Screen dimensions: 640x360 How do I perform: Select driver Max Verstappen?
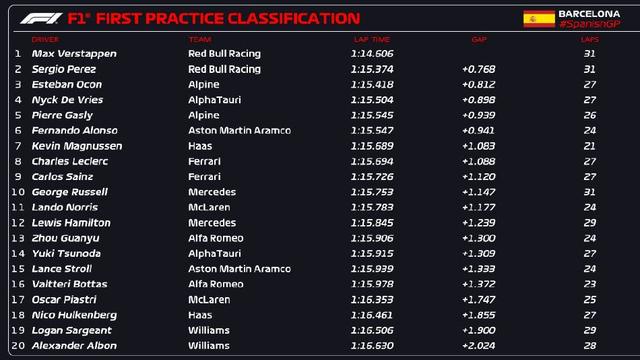point(74,54)
